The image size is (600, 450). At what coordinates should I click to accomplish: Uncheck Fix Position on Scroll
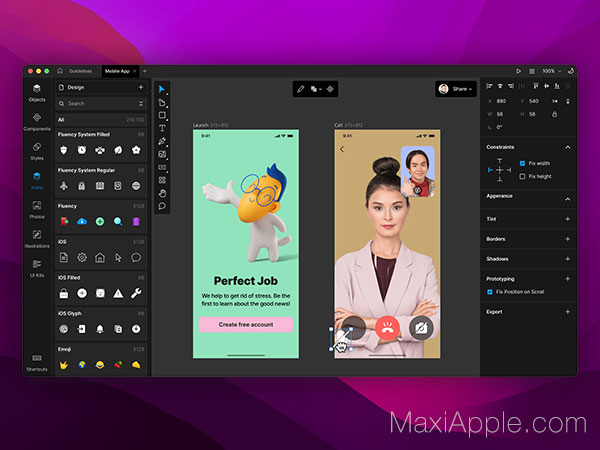click(x=490, y=292)
